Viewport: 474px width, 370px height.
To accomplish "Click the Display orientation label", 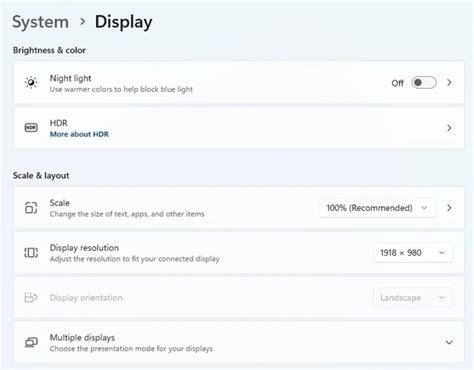I will (86, 298).
